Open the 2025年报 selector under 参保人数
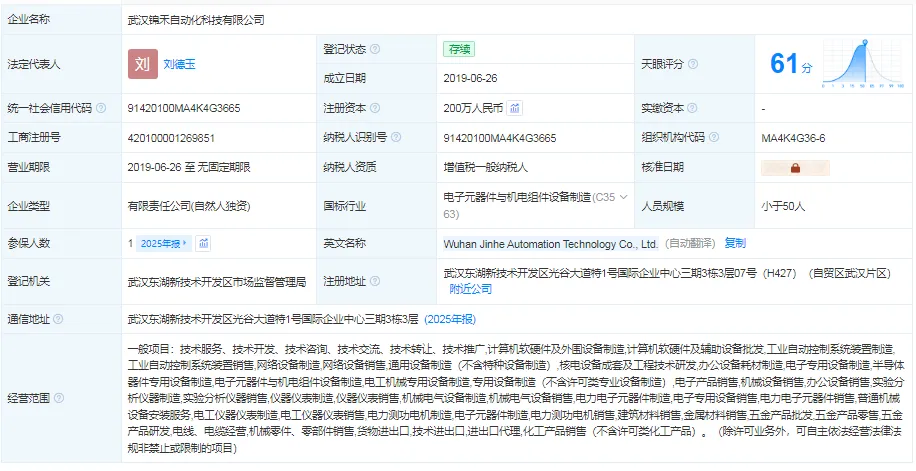This screenshot has height=471, width=916. point(164,244)
